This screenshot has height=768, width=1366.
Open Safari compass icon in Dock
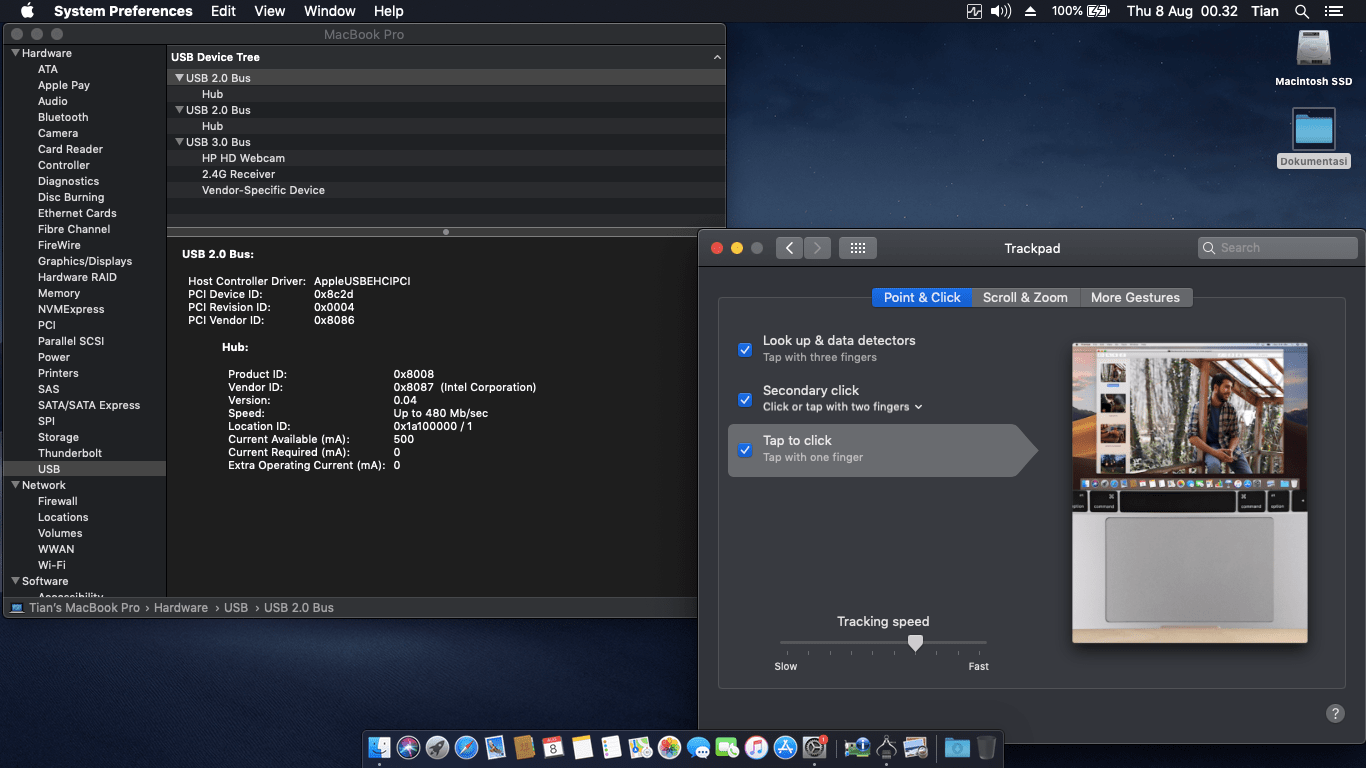coord(466,747)
